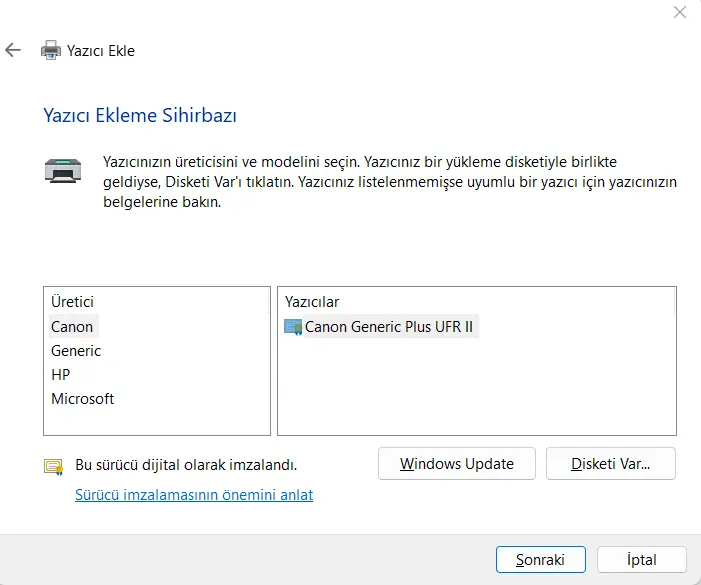Select Canon in the Üretici list
The height and width of the screenshot is (585, 701).
[72, 327]
